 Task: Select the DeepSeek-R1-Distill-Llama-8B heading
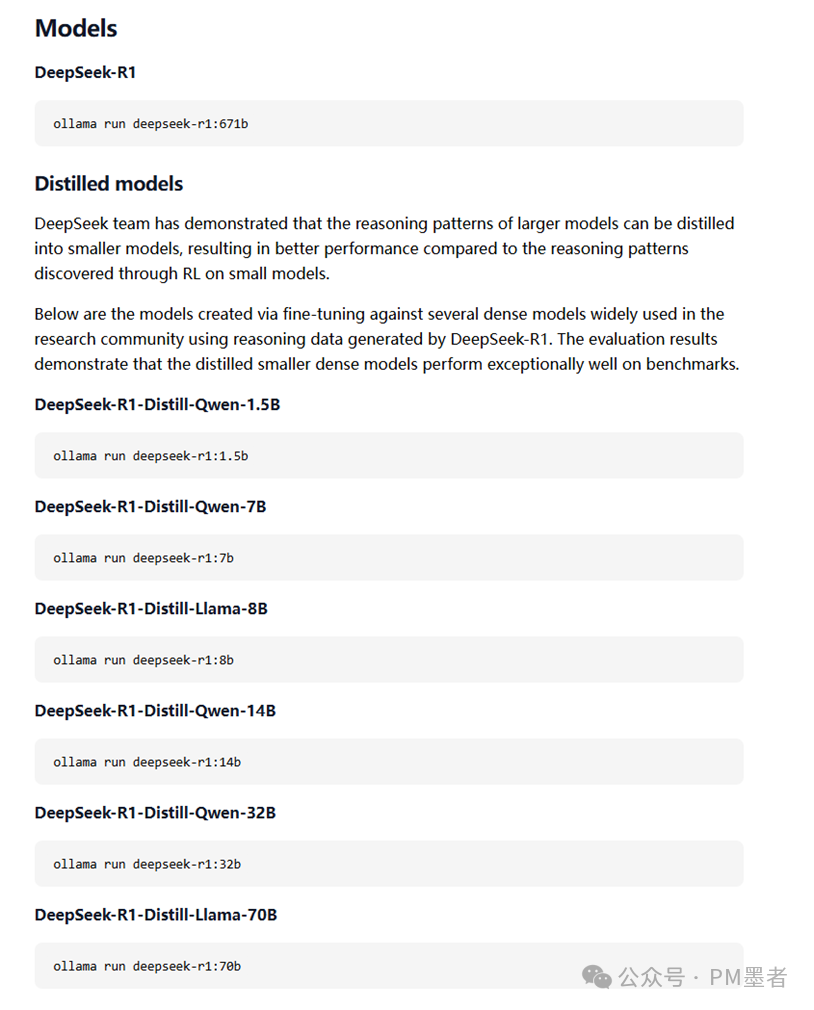[151, 608]
